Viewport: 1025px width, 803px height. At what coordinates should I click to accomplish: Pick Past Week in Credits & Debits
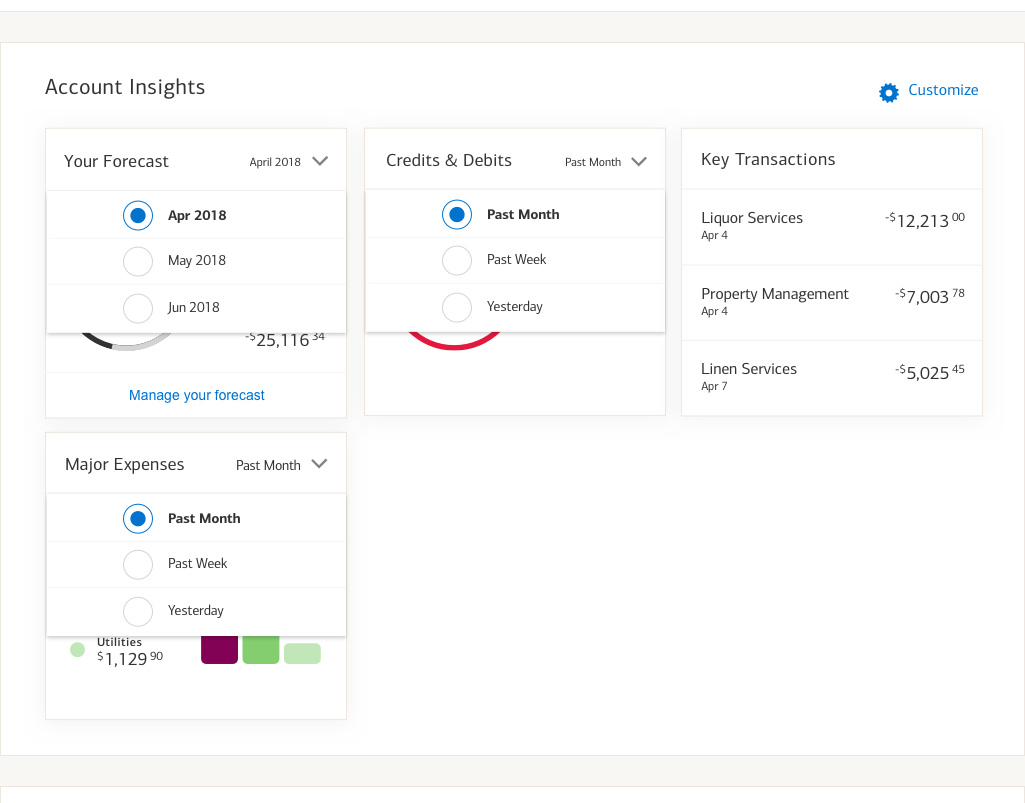(457, 260)
